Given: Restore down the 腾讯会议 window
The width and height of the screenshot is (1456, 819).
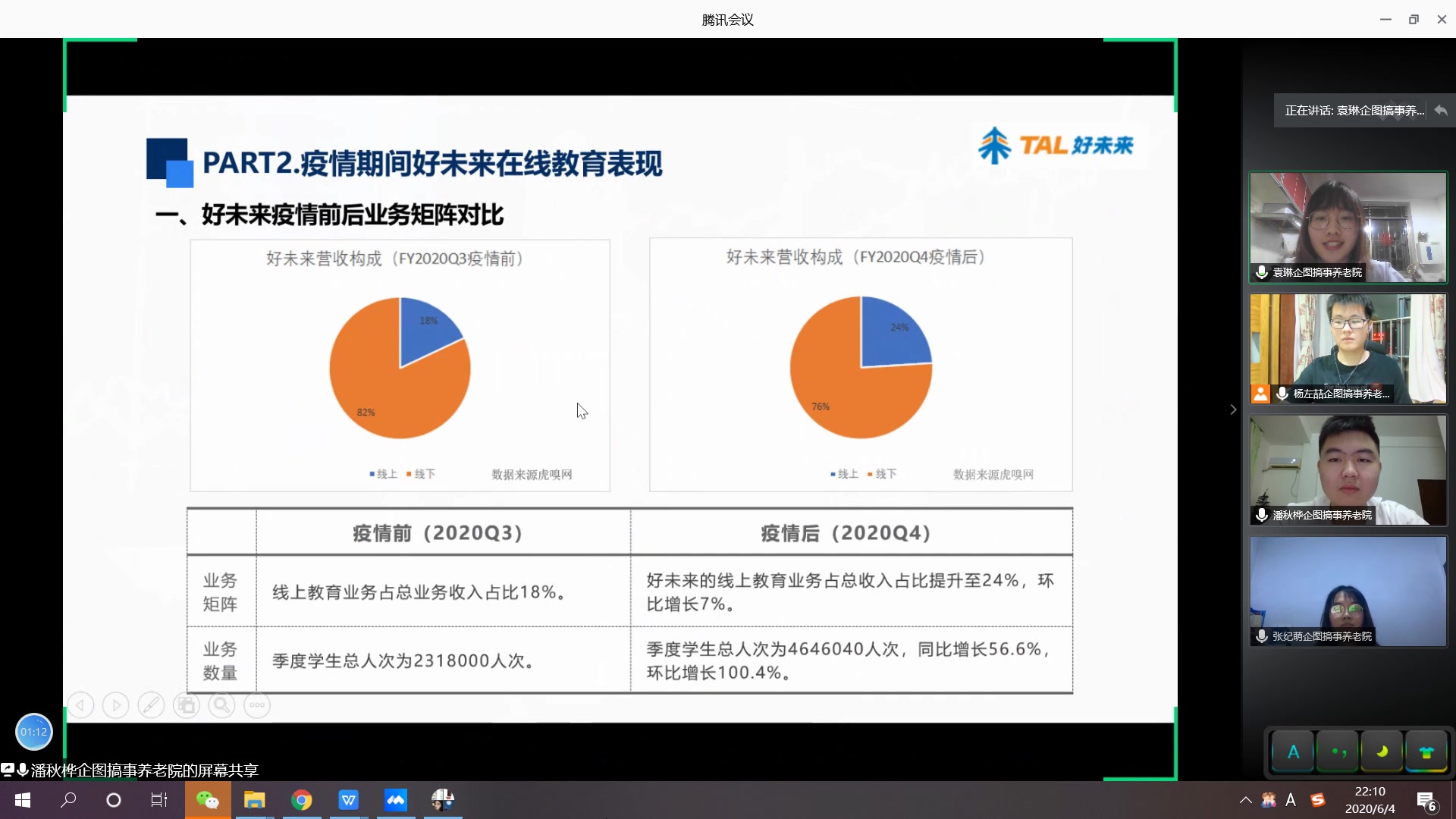Looking at the screenshot, I should (x=1414, y=20).
